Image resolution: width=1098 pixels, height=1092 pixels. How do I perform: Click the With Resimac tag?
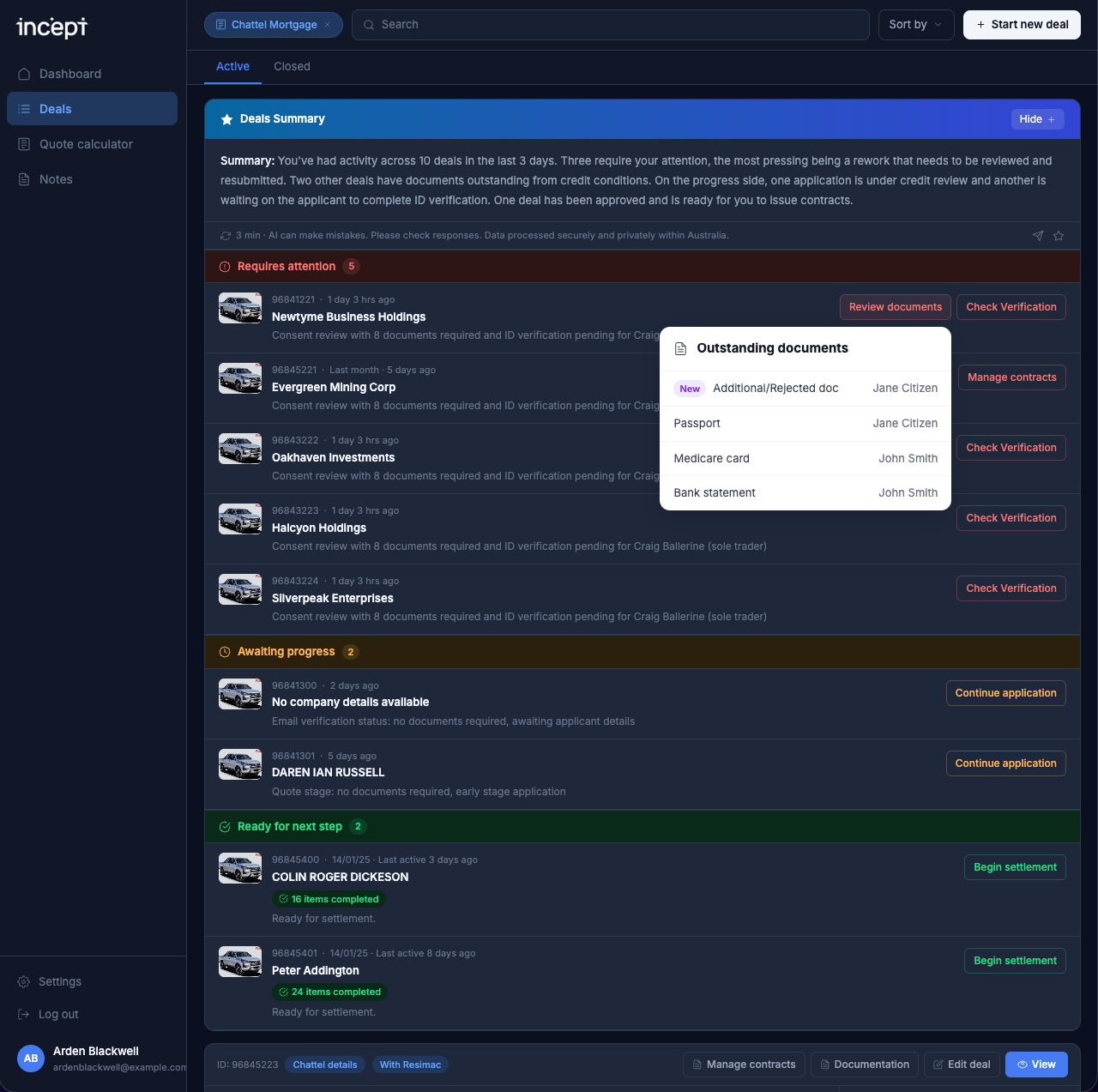click(x=410, y=1065)
